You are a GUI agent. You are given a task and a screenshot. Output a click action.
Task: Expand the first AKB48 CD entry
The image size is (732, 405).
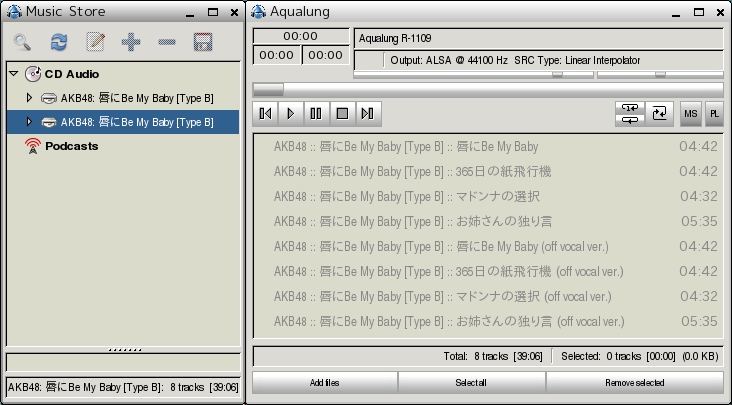tap(29, 98)
